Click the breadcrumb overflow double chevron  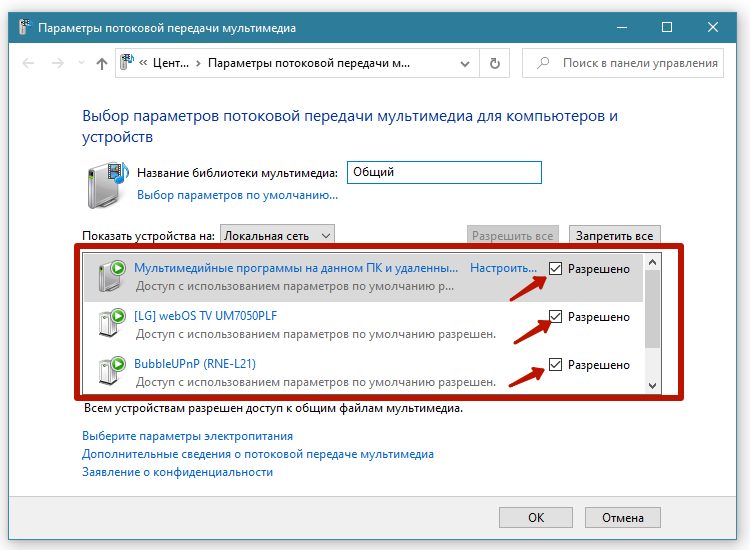[143, 63]
